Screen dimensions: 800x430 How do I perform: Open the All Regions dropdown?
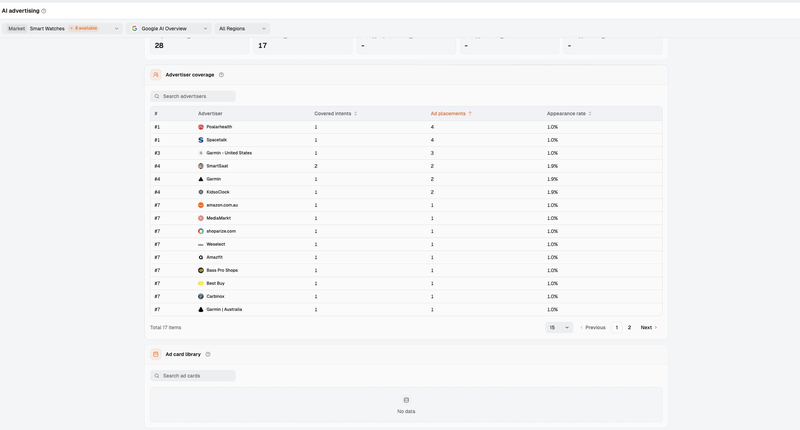click(242, 29)
